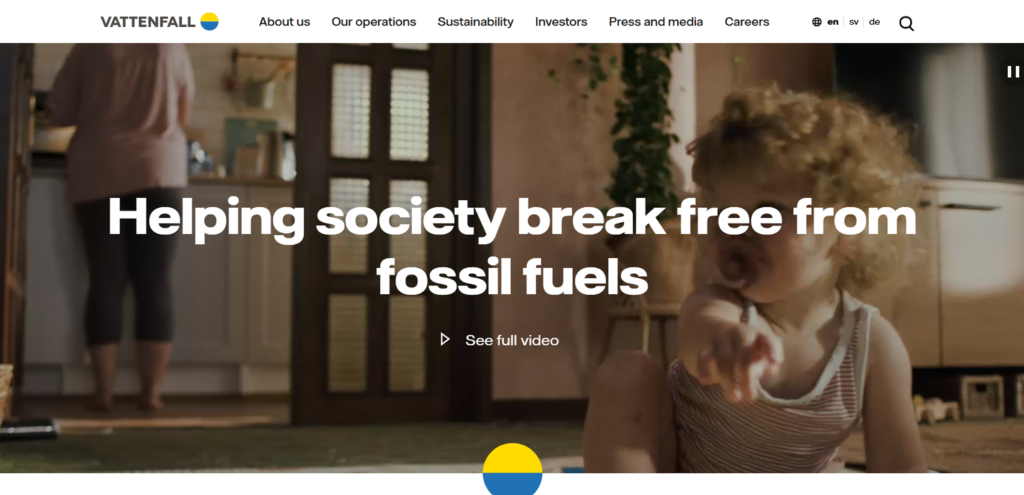This screenshot has height=495, width=1024.
Task: Expand the Our operations menu
Action: (374, 22)
